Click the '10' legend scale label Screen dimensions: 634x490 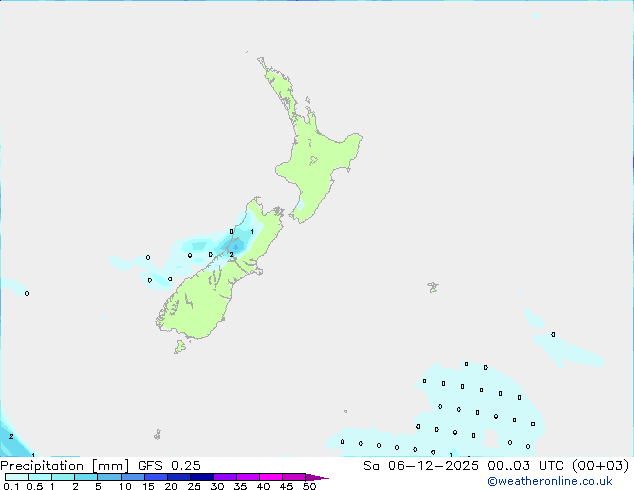(x=125, y=486)
